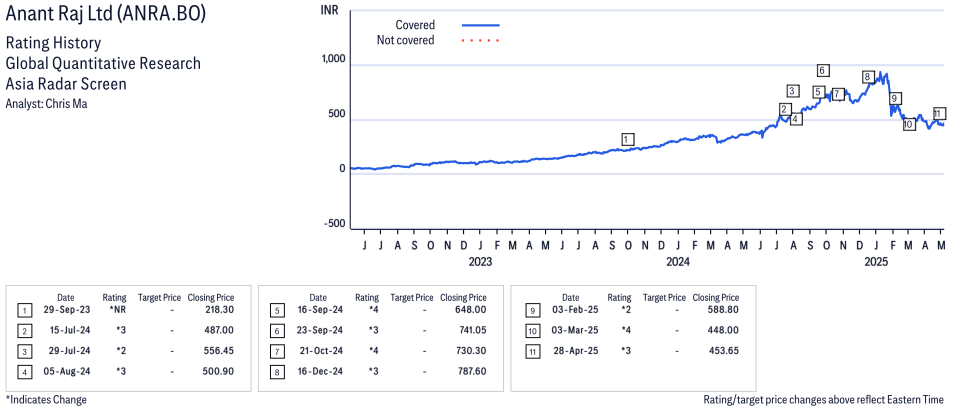The height and width of the screenshot is (407, 955).
Task: Select the 29-Sep-23 date cell
Action: 66,310
